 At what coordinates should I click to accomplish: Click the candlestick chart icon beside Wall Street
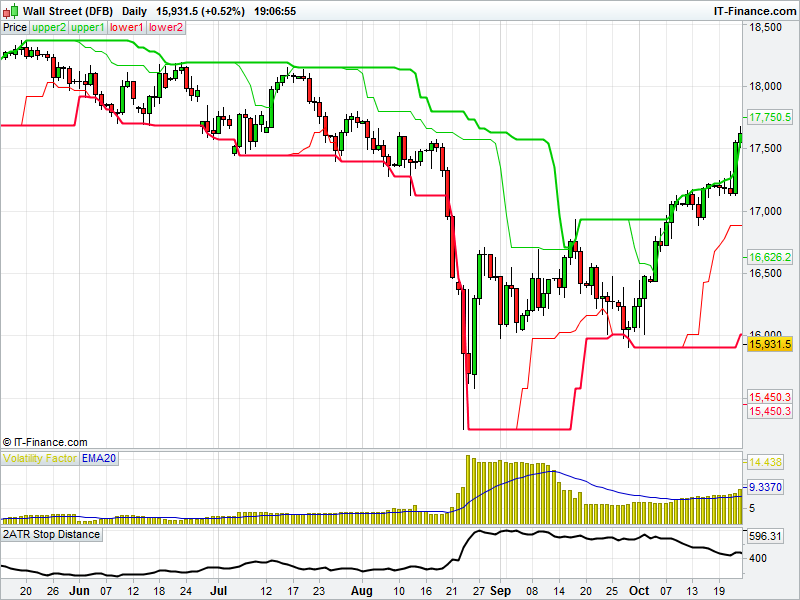(x=13, y=10)
